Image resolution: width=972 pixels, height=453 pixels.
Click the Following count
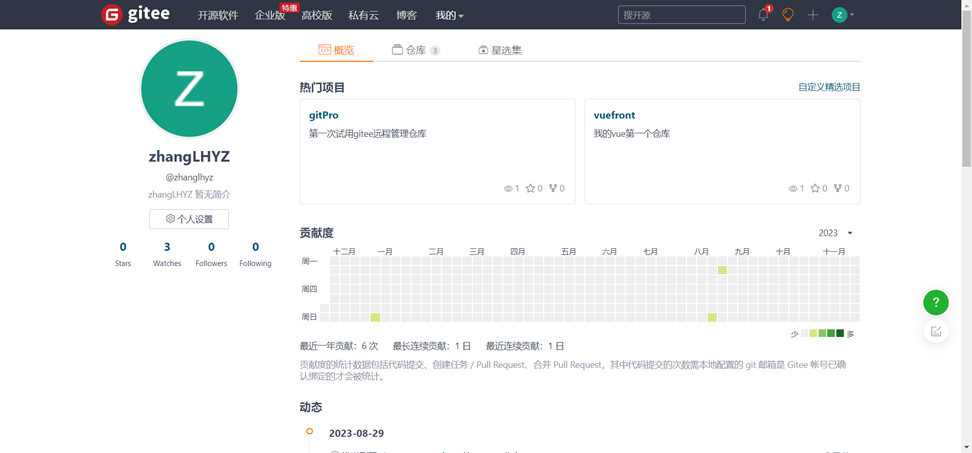click(x=255, y=247)
